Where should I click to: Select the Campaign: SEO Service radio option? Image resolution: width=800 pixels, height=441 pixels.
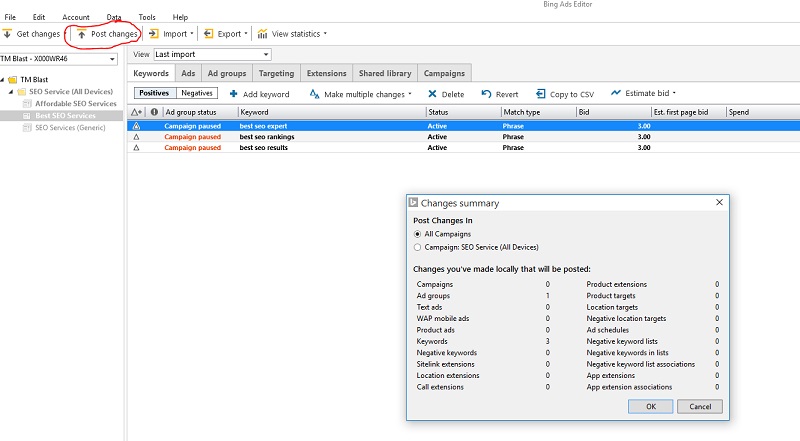[x=417, y=247]
